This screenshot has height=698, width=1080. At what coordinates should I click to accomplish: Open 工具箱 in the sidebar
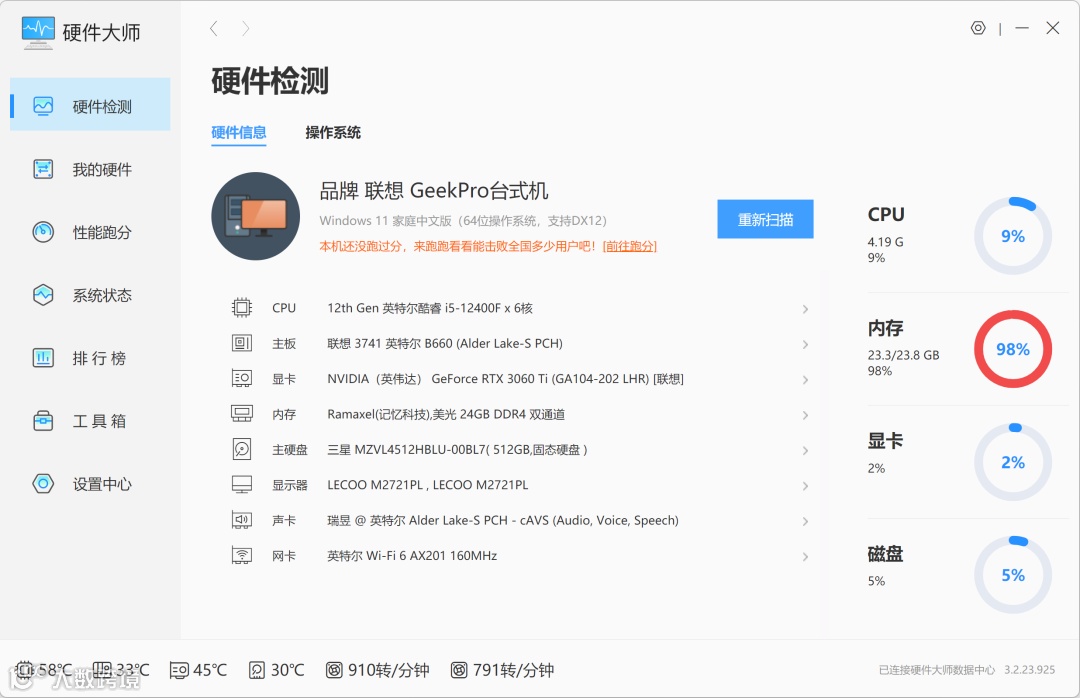[x=90, y=420]
